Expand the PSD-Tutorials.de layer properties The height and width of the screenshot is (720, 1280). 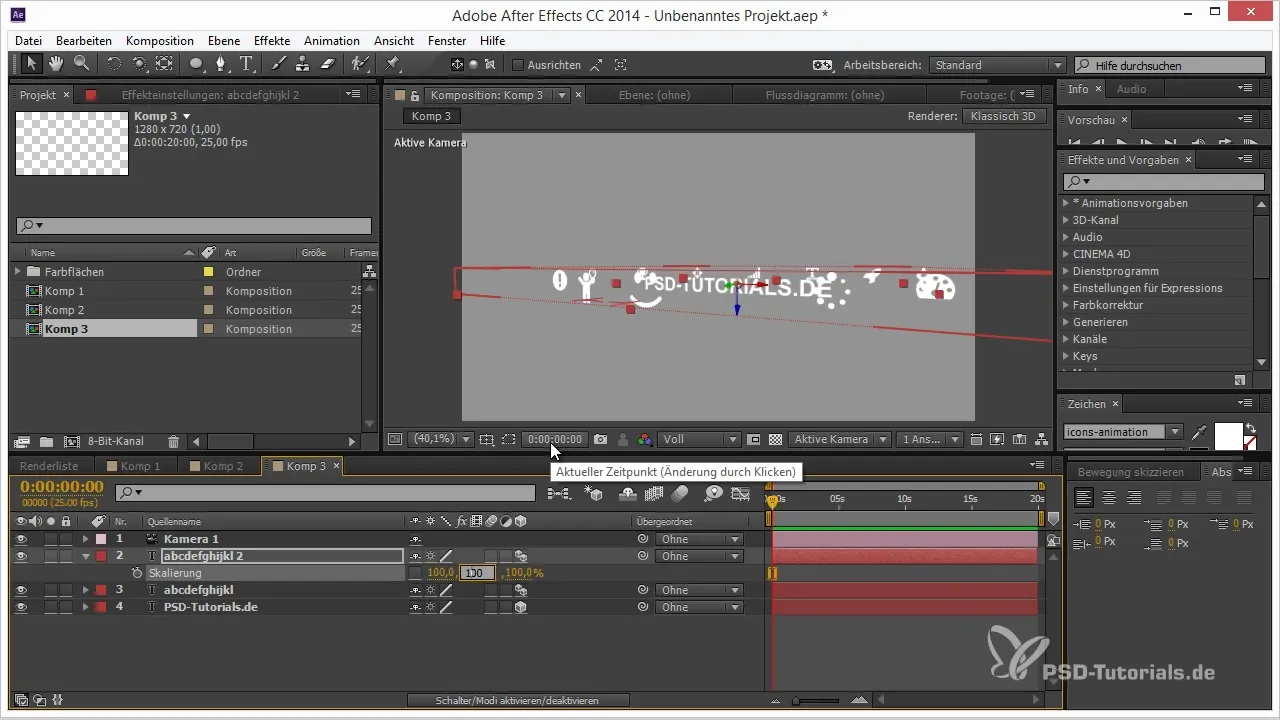[x=86, y=607]
